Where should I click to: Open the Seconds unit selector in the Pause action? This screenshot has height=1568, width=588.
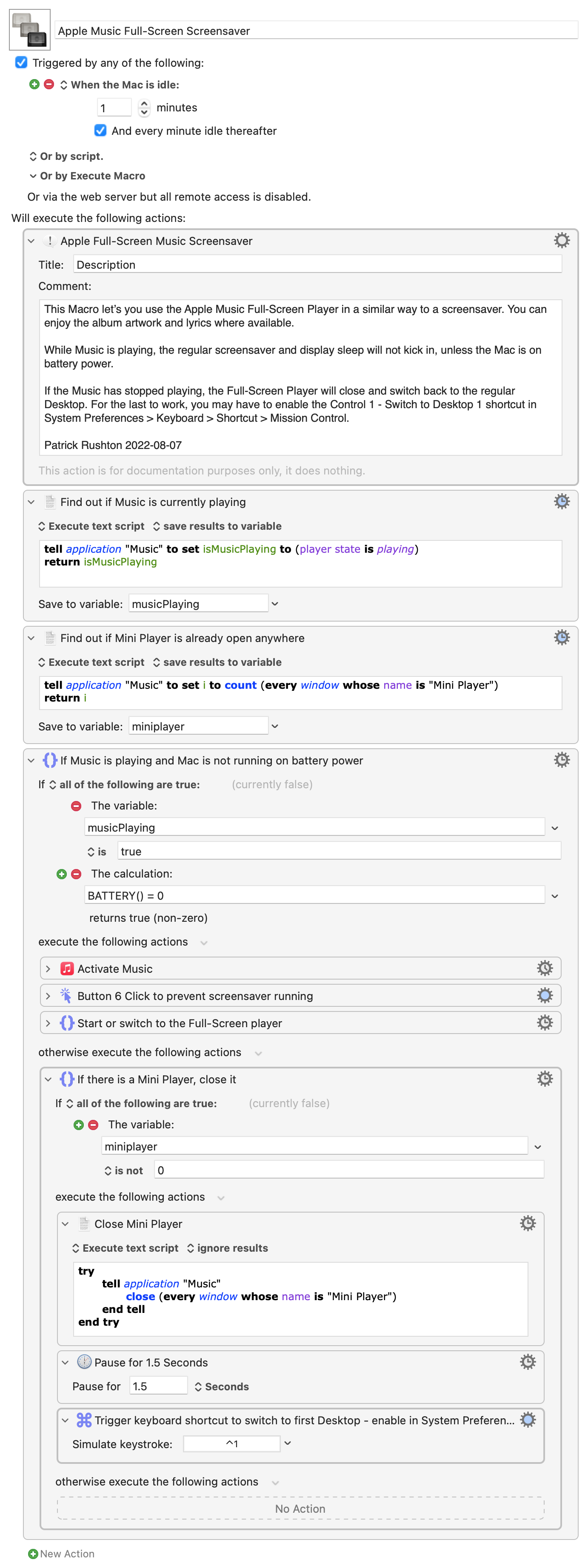pyautogui.click(x=221, y=1386)
